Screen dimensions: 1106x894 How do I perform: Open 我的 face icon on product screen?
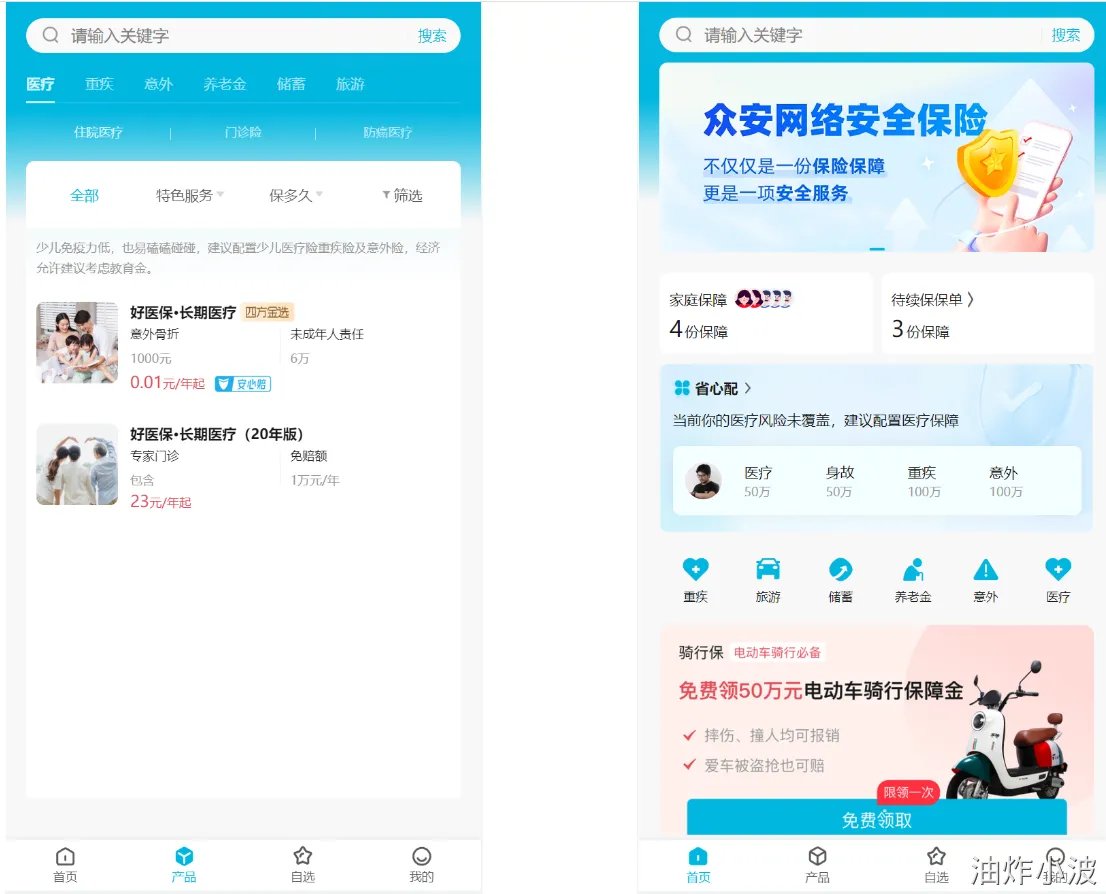[x=422, y=856]
